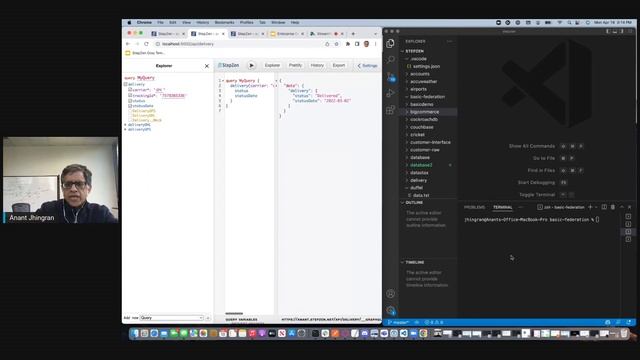Check the DeliveryDHL fragment checkbox
The height and width of the screenshot is (360, 640).
point(130,116)
